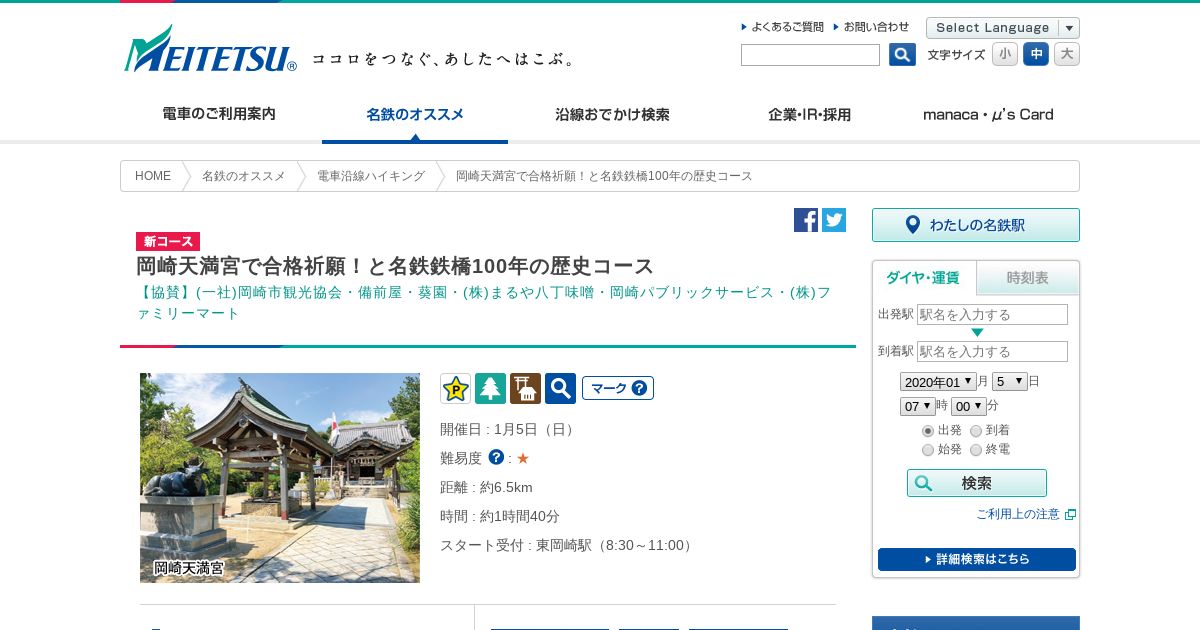The image size is (1200, 630).
Task: Select the 始発 radio button
Action: [928, 450]
